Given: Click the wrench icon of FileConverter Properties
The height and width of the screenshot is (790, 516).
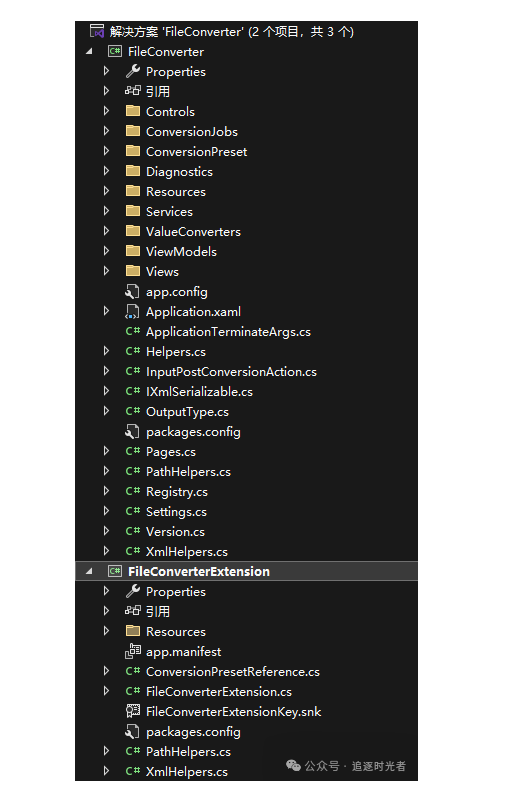Looking at the screenshot, I should coord(133,72).
